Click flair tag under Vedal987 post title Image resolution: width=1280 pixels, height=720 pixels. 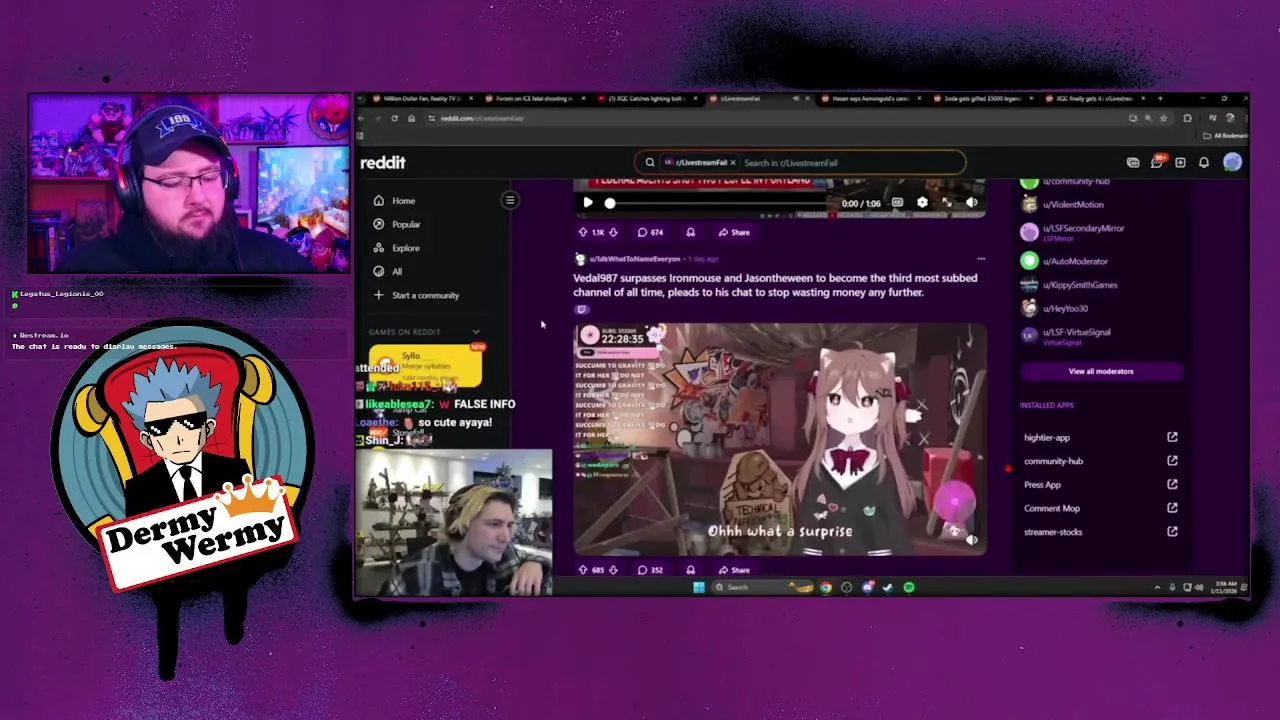pyautogui.click(x=581, y=309)
